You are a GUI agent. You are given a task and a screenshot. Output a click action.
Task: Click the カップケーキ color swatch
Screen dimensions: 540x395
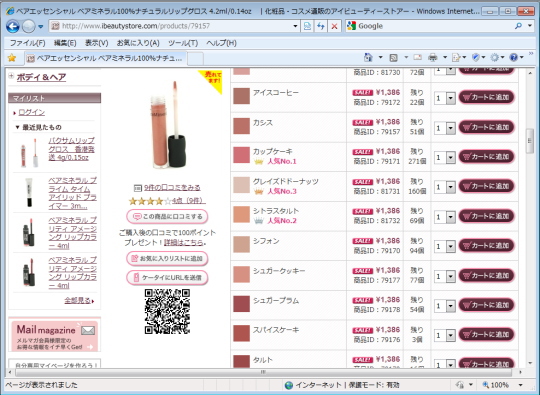241,155
